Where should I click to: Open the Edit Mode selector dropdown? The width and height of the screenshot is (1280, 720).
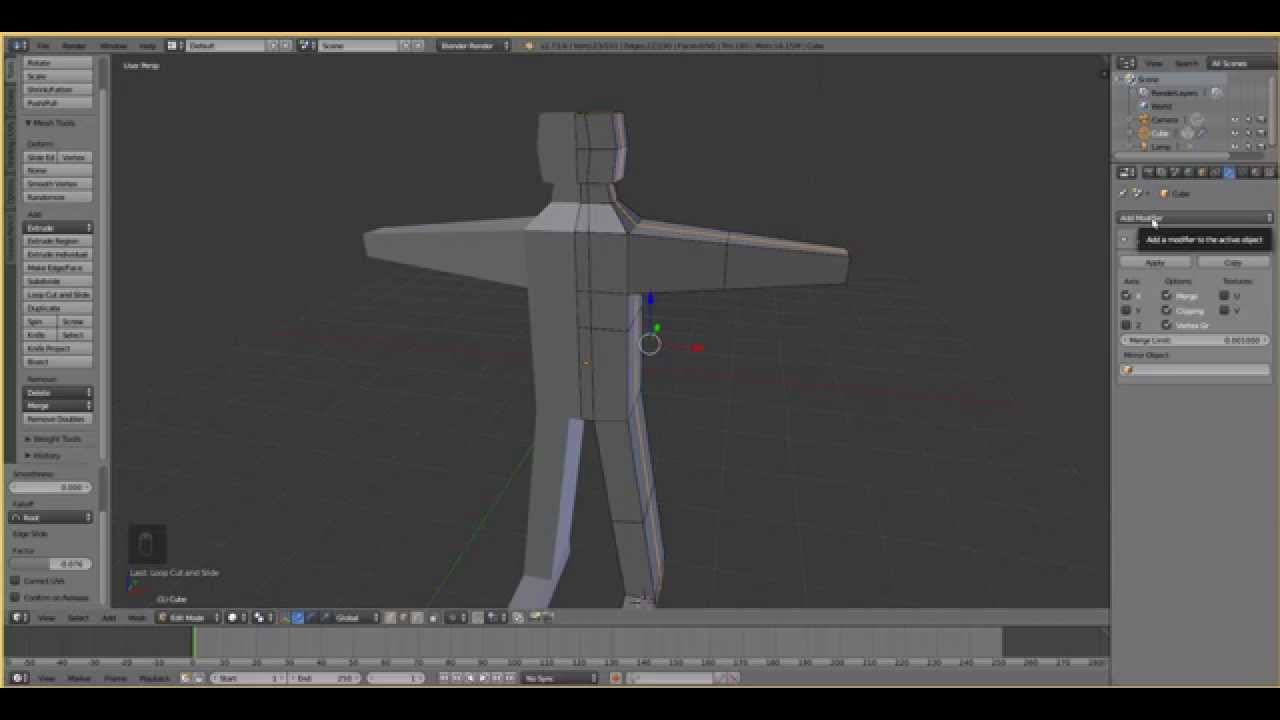pyautogui.click(x=188, y=617)
